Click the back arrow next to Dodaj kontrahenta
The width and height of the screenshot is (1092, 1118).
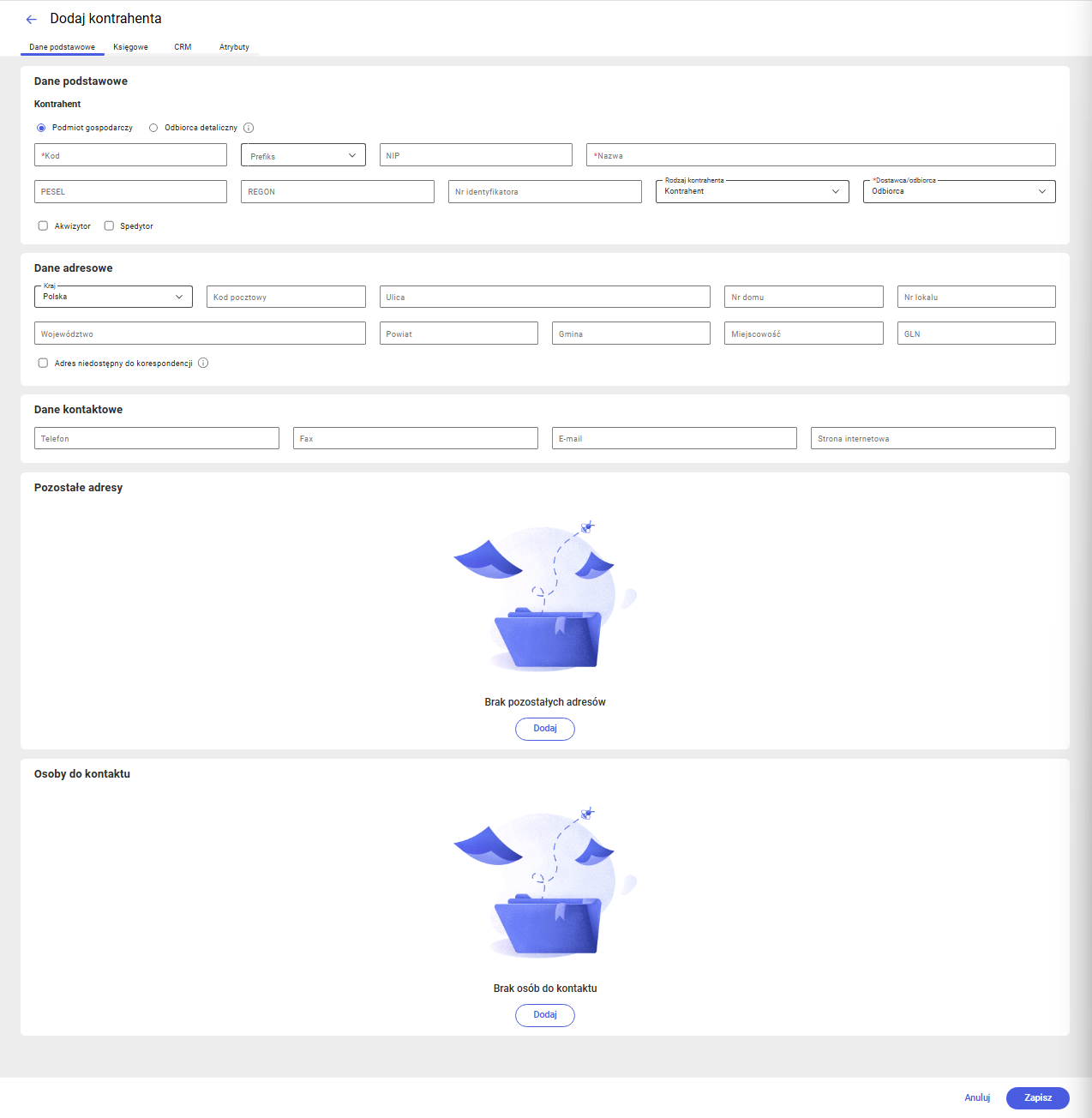pyautogui.click(x=32, y=19)
